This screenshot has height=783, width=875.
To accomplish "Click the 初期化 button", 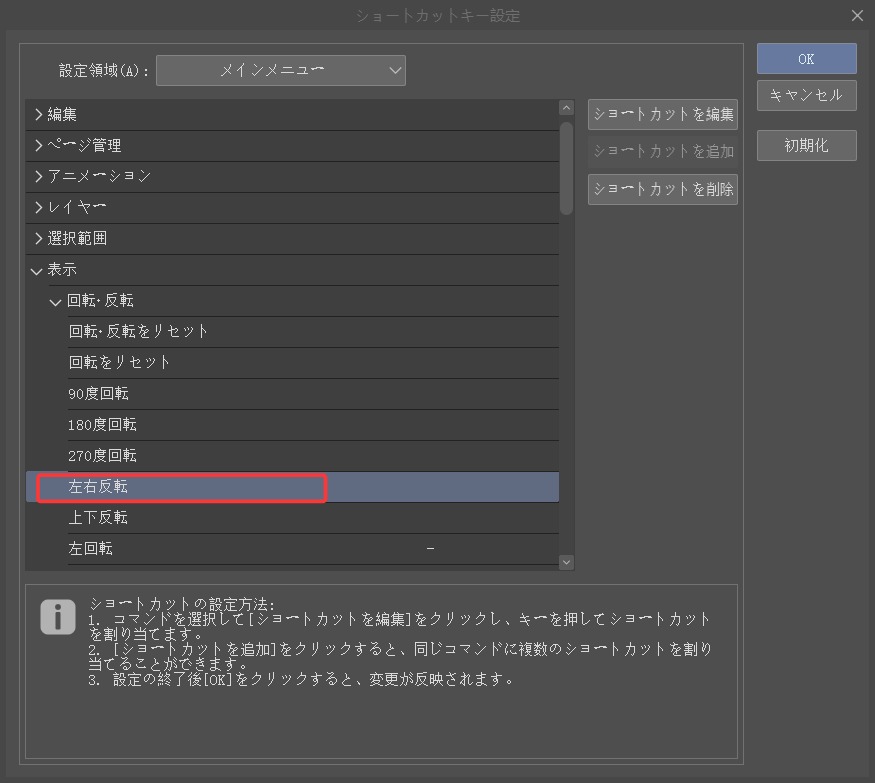I will (806, 145).
